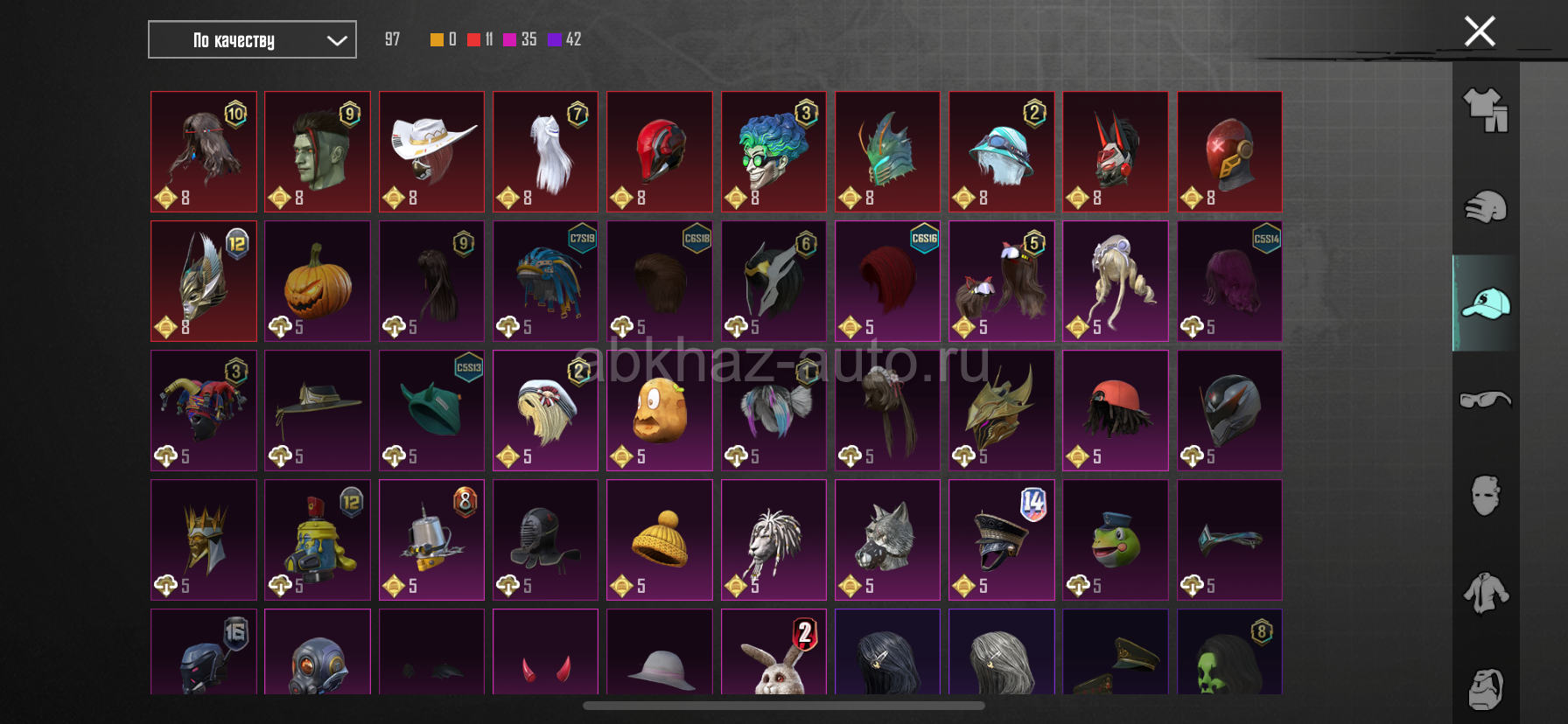Select the jack-o-lantern pumpkin head item
Screen dimensions: 1568x724
point(318,281)
